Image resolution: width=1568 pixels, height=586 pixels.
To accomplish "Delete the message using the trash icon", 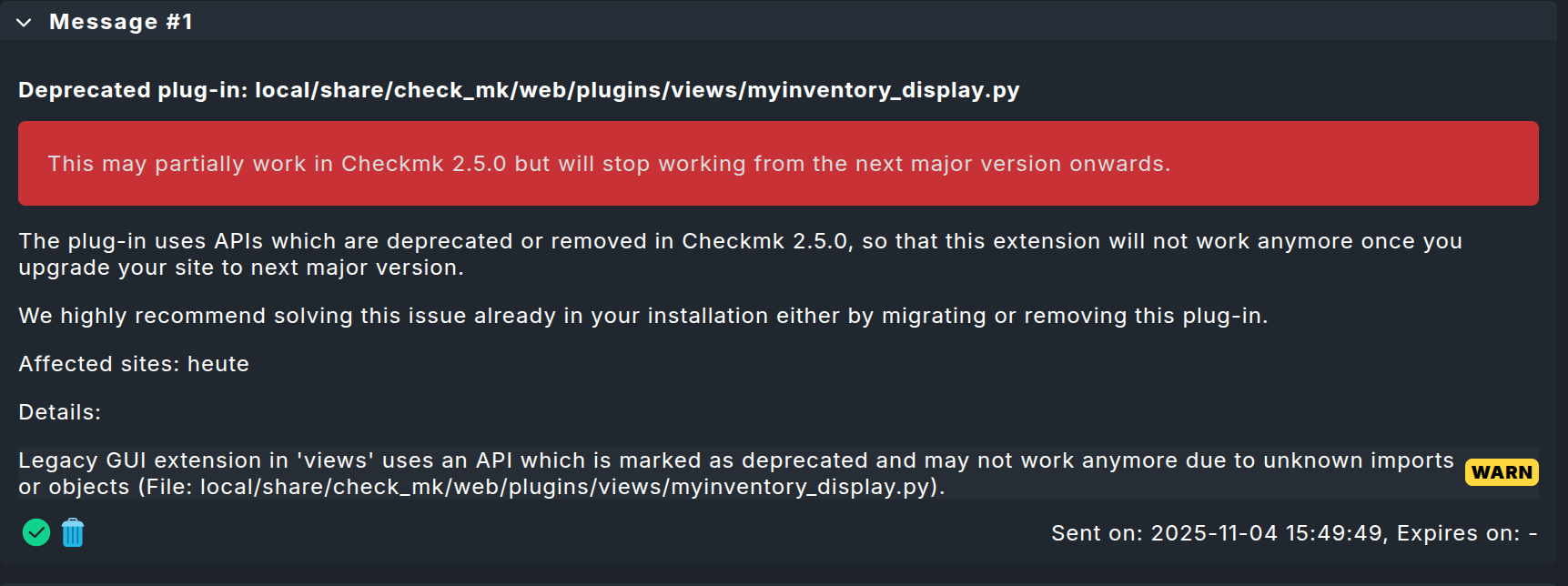I will 73,532.
